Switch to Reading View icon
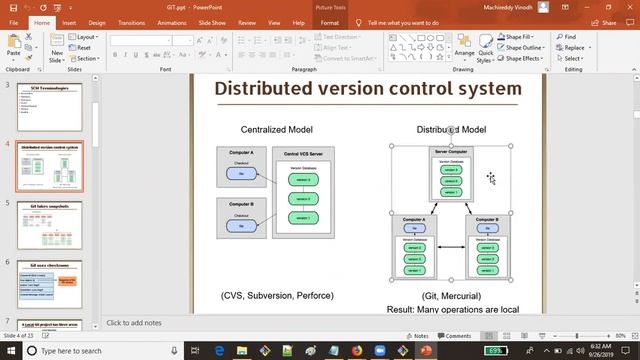Viewport: 640px width, 360px height. 524,336
